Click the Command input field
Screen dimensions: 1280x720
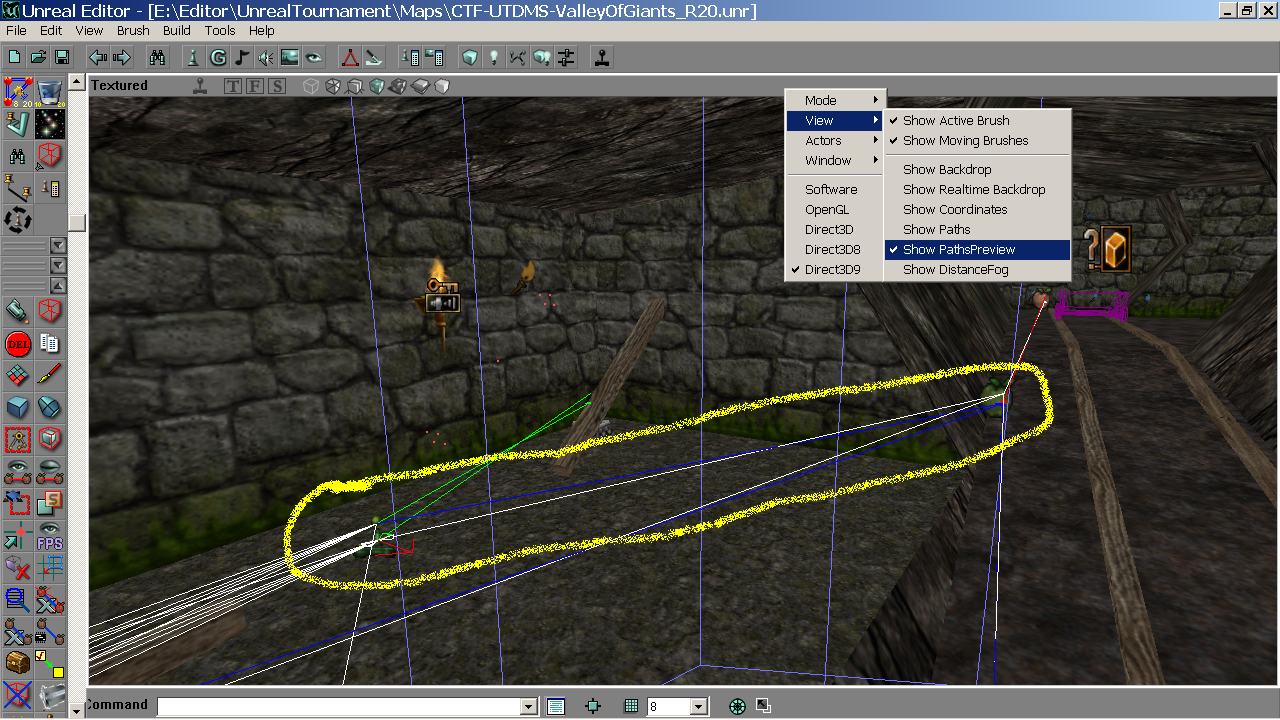[340, 707]
